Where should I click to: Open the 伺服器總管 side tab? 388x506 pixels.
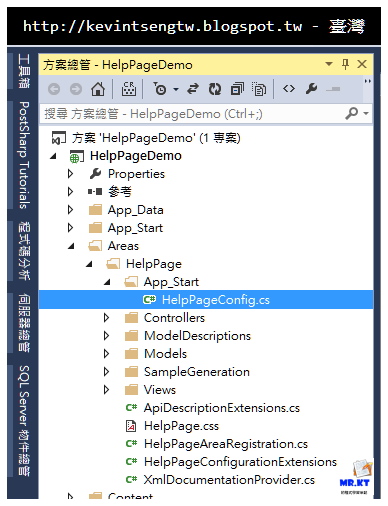[x=24, y=323]
